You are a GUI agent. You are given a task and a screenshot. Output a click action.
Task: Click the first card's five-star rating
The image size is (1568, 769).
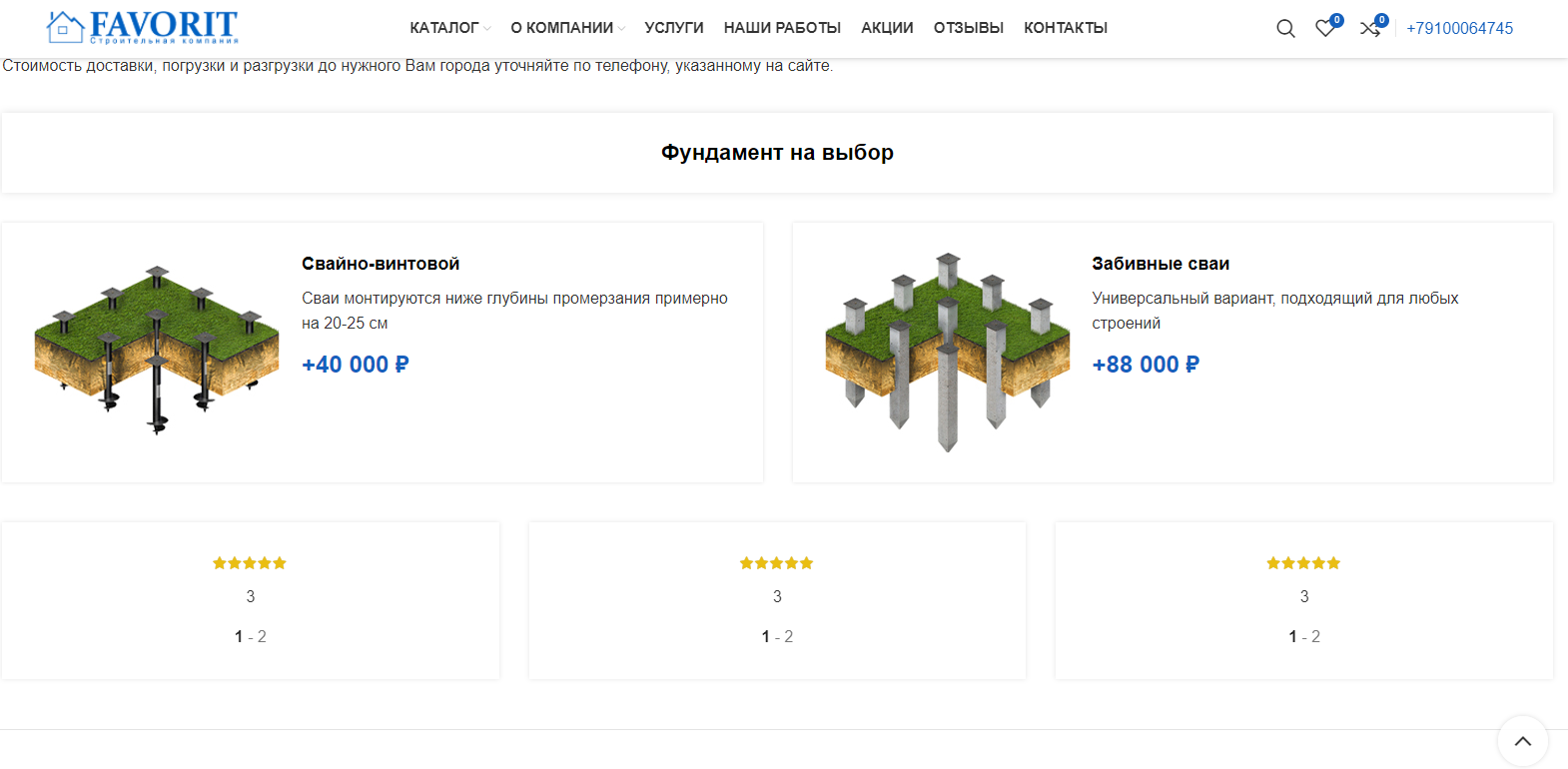click(250, 563)
